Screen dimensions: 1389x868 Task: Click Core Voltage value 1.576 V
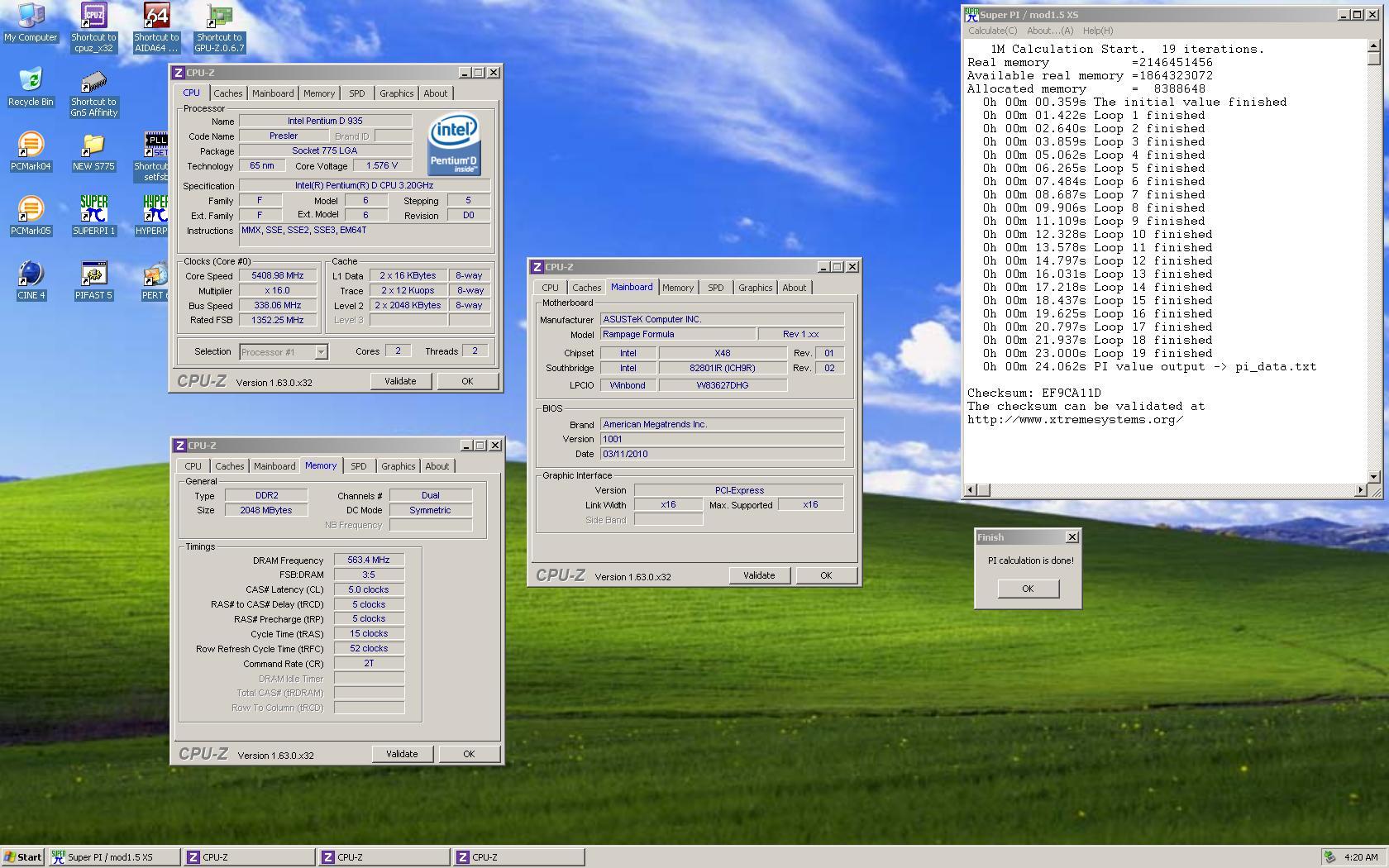tap(383, 166)
